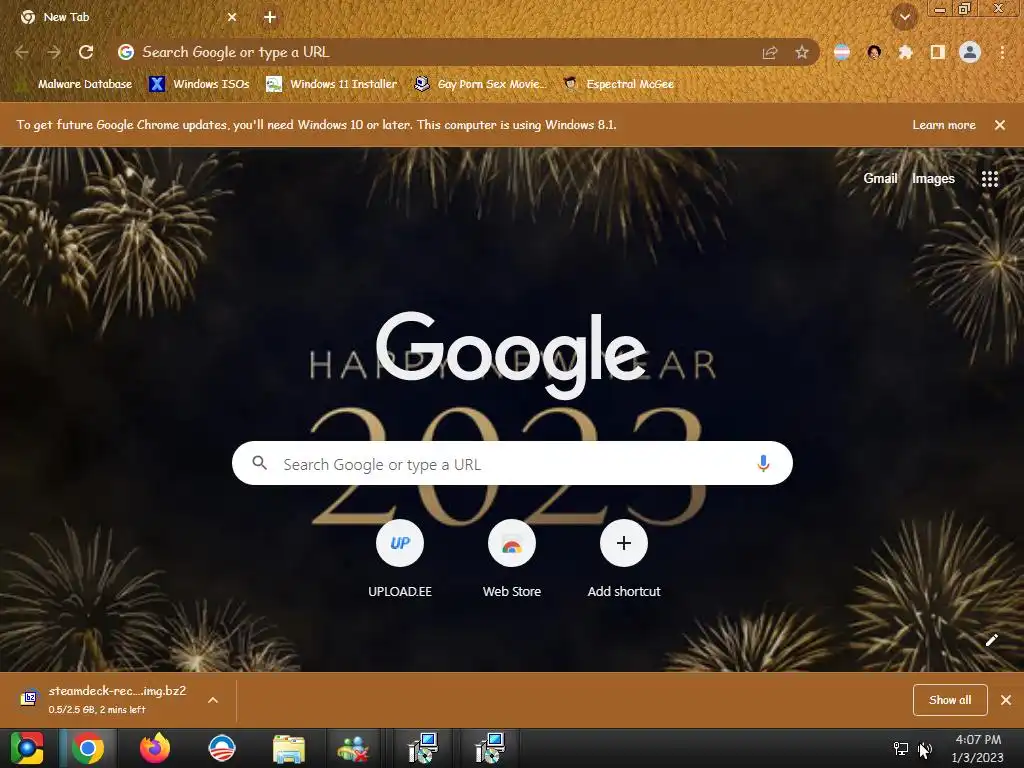Open the Obama-logo app on taskbar
Screen dimensions: 1024x768
pos(221,748)
